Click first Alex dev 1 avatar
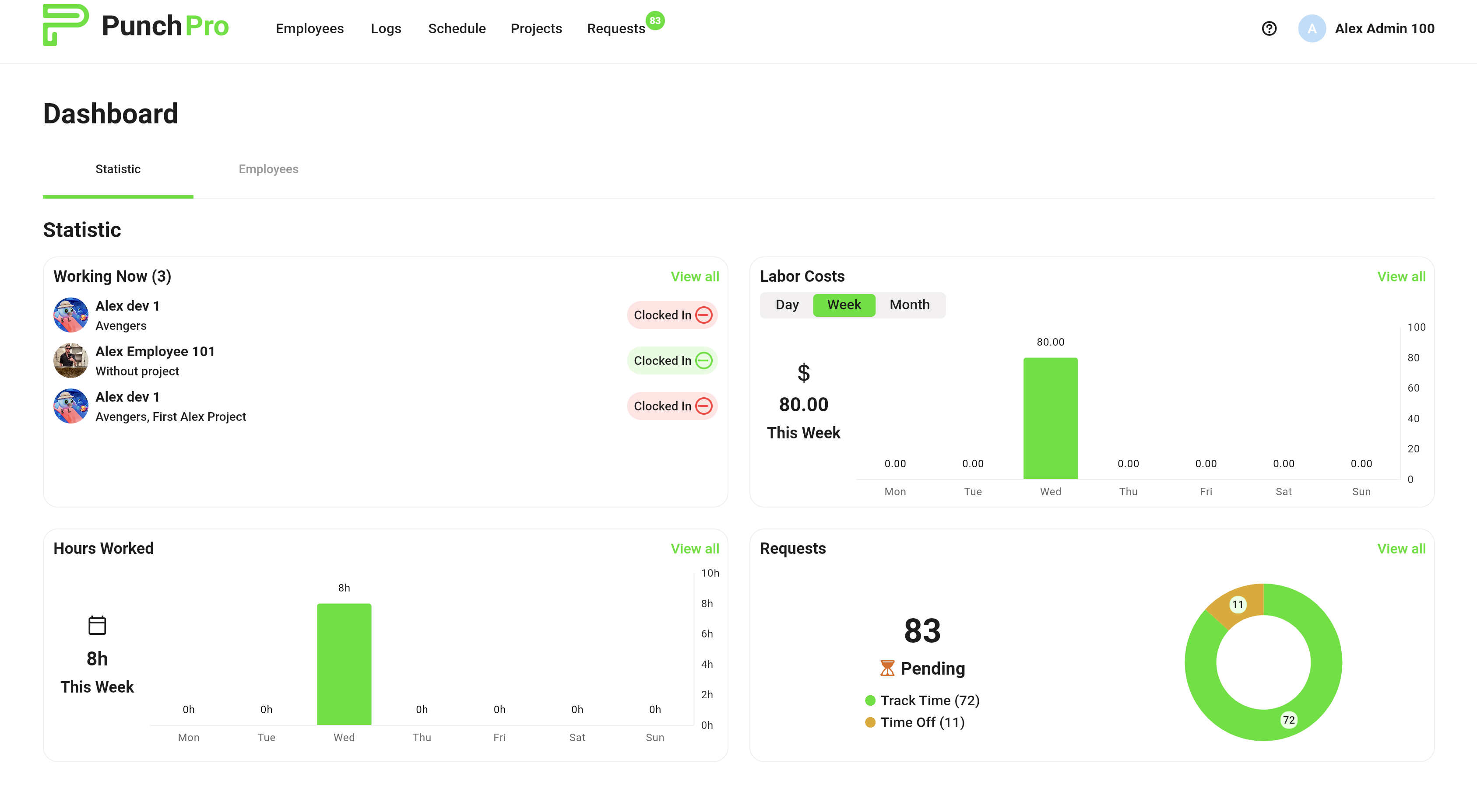 tap(70, 315)
